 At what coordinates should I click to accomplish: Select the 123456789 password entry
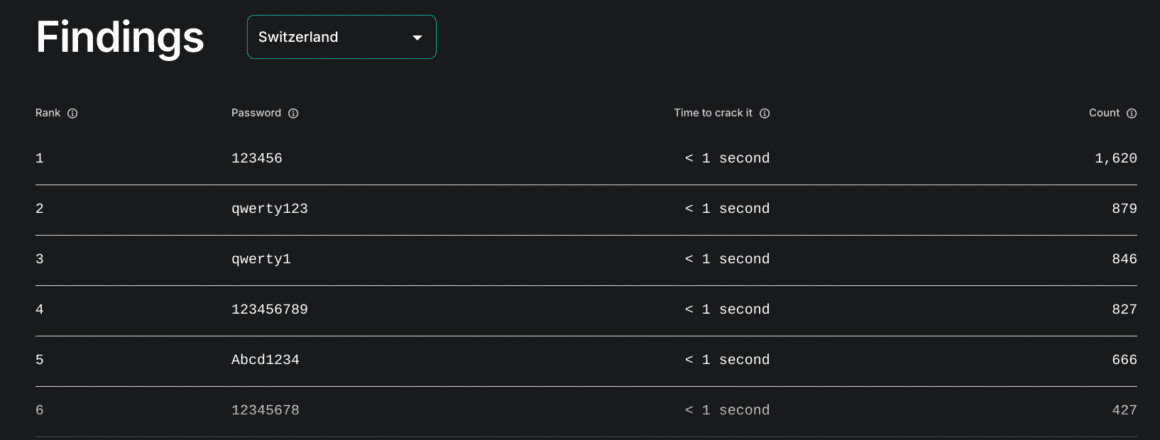point(269,310)
